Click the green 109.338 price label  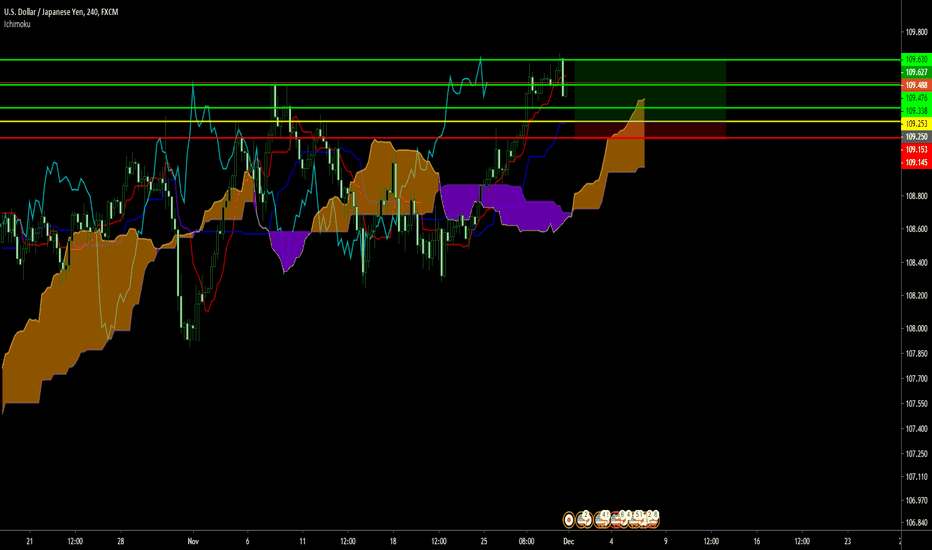916,111
